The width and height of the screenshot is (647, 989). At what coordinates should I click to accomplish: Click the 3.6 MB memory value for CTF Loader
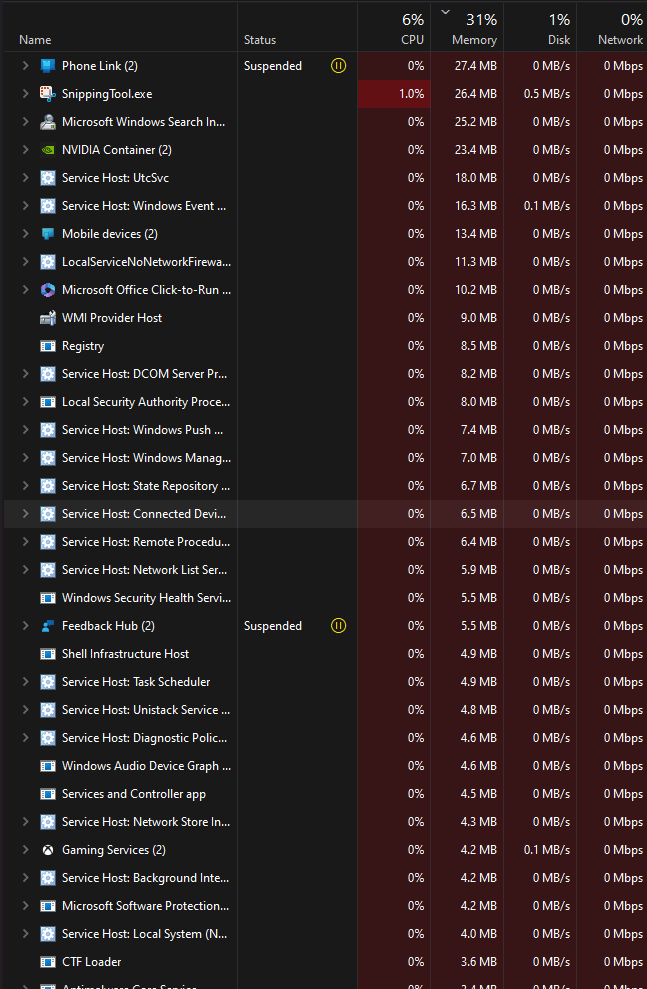pos(479,962)
